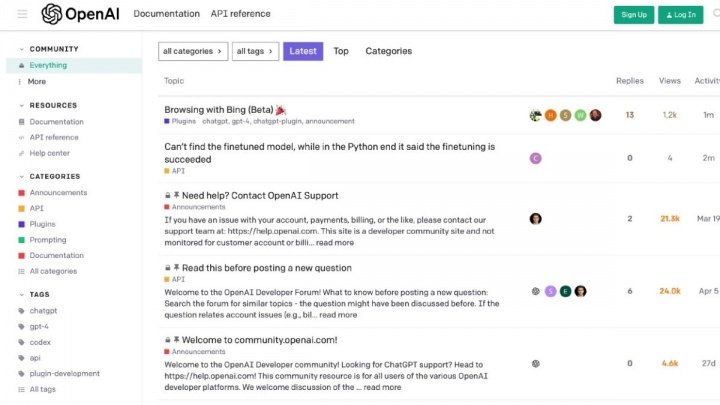This screenshot has width=720, height=405.
Task: Click the green Prompting category swatch in sidebar
Action: click(x=21, y=240)
